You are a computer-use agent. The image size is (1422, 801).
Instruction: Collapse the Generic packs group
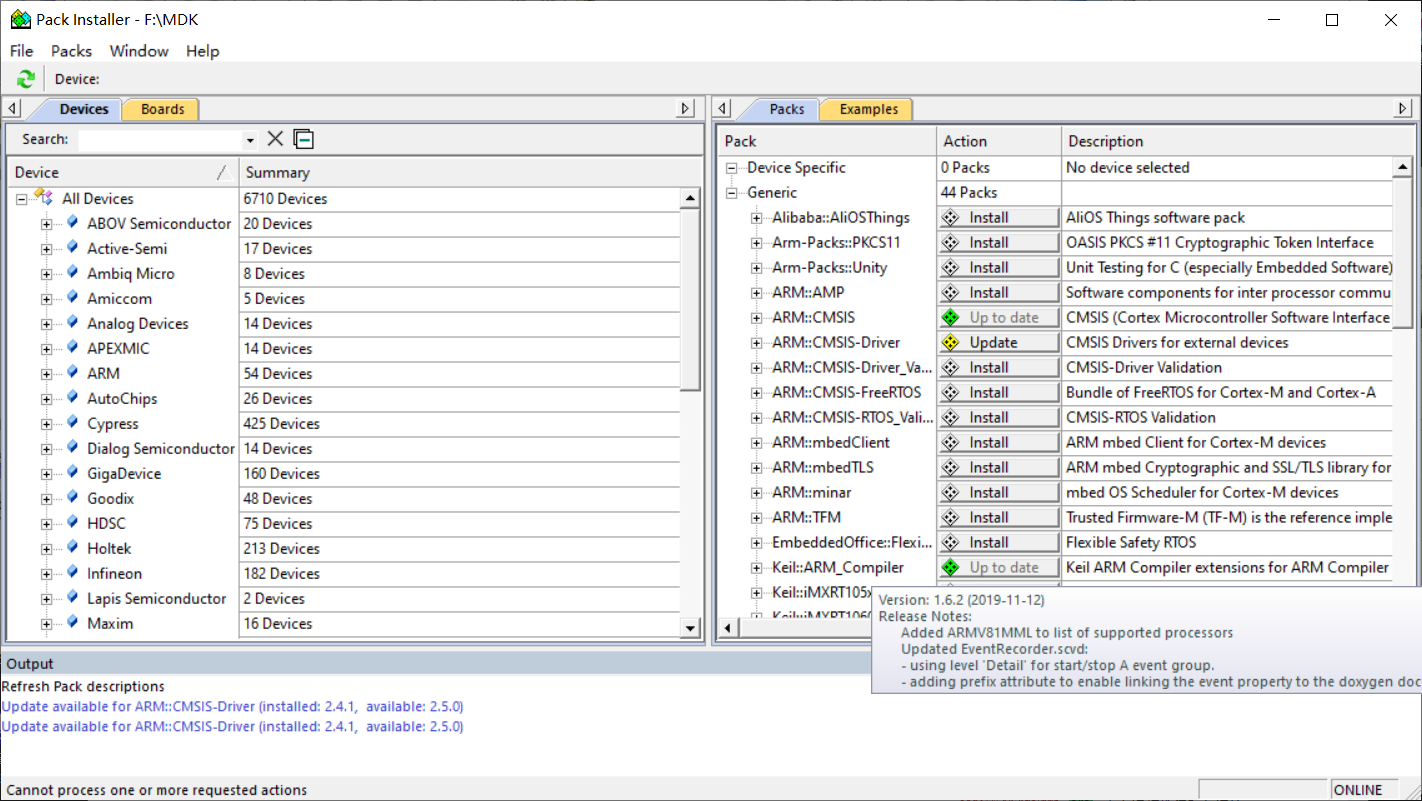(x=732, y=193)
